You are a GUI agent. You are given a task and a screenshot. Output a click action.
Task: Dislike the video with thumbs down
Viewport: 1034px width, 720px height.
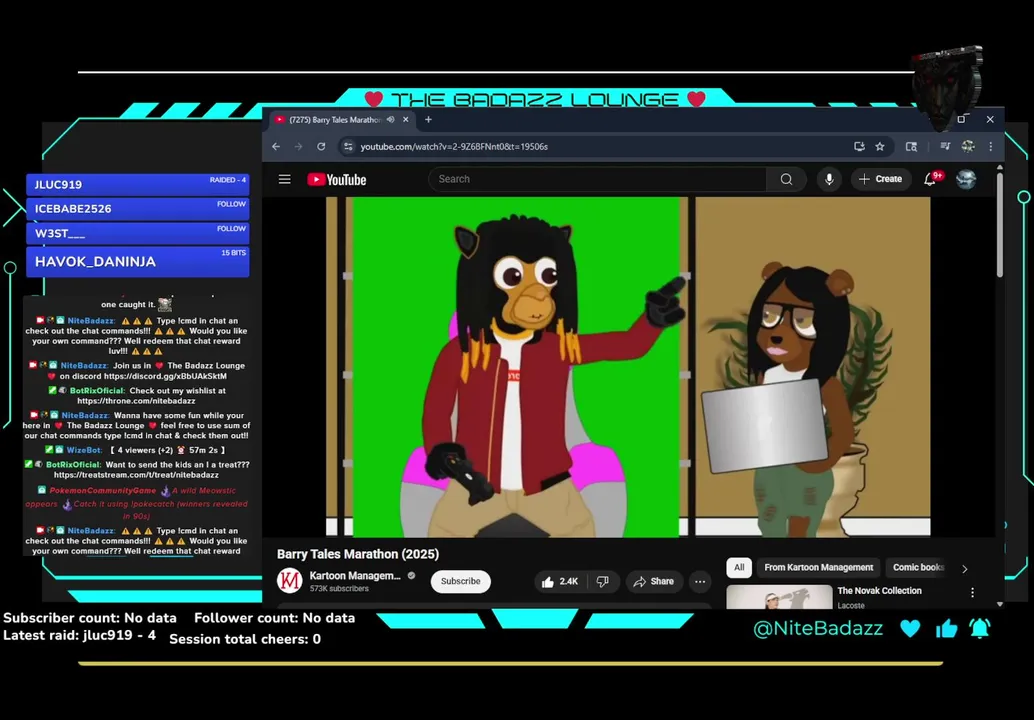click(x=603, y=582)
